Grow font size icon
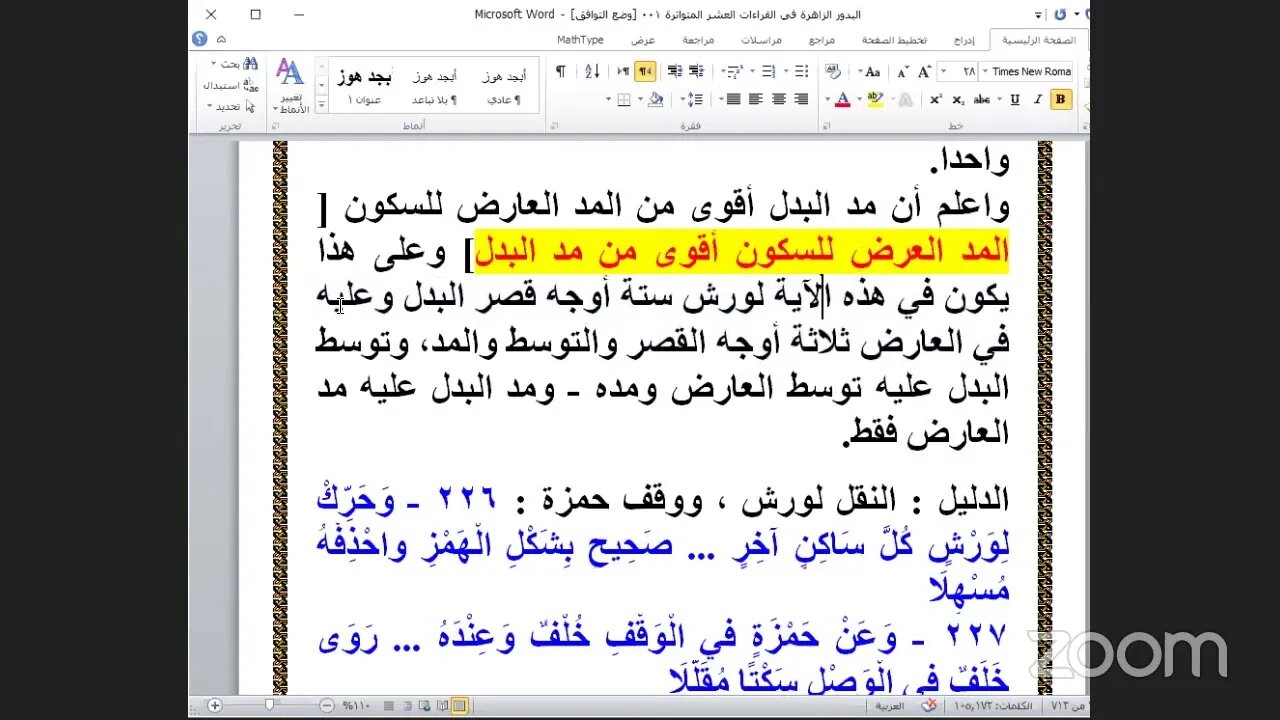1280x720 pixels. 924,71
